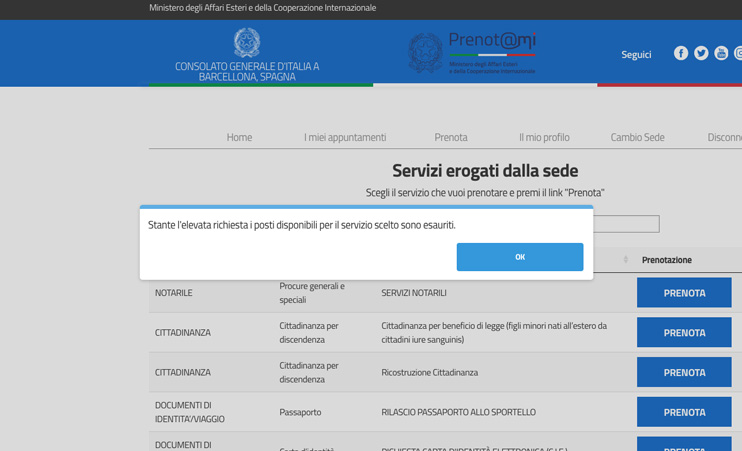Open the Facebook social icon

pyautogui.click(x=681, y=53)
